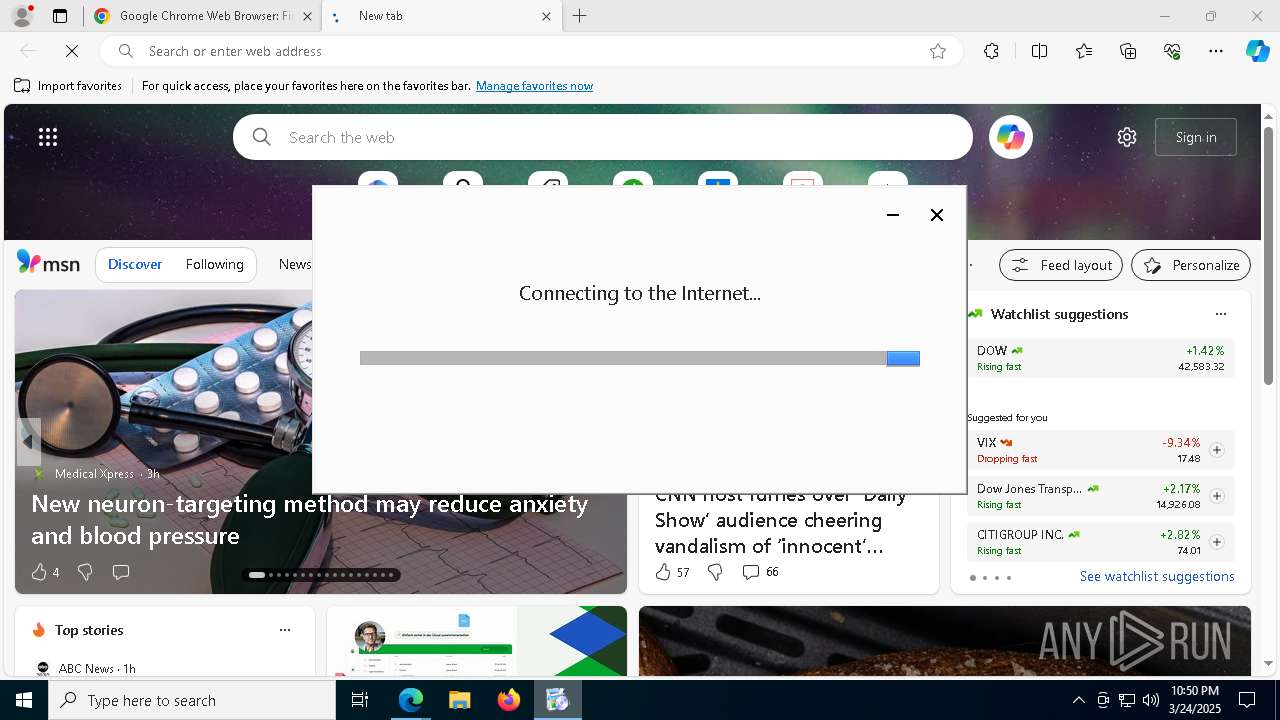Open the Copilot icon beside search box
Screen dimensions: 1280x720
point(1011,137)
